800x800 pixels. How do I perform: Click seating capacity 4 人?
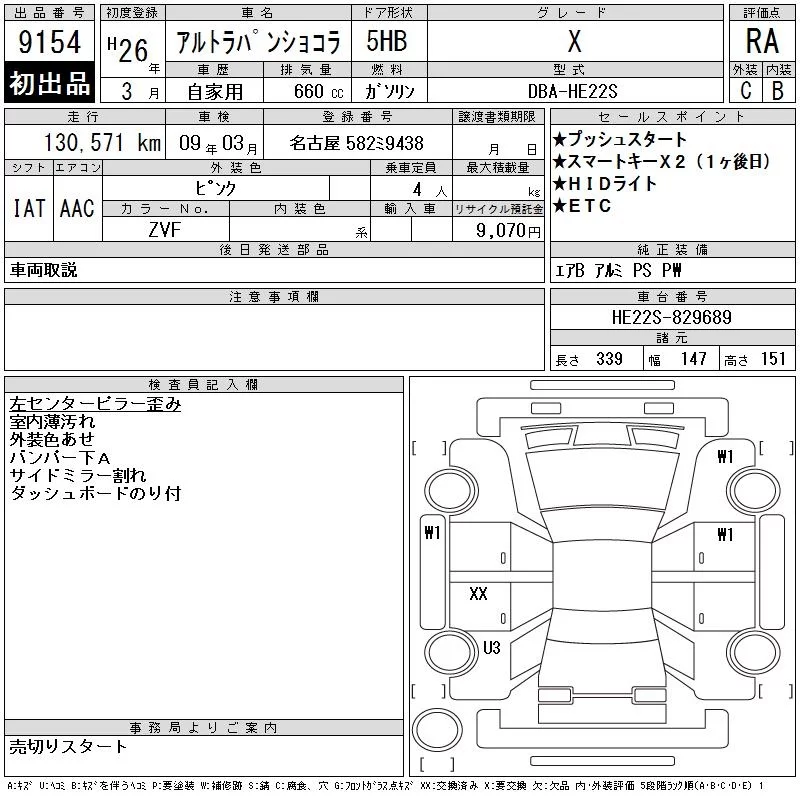[x=430, y=190]
